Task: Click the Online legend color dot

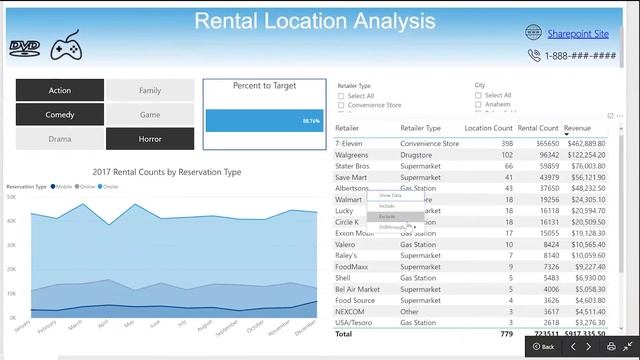Action: tap(77, 187)
